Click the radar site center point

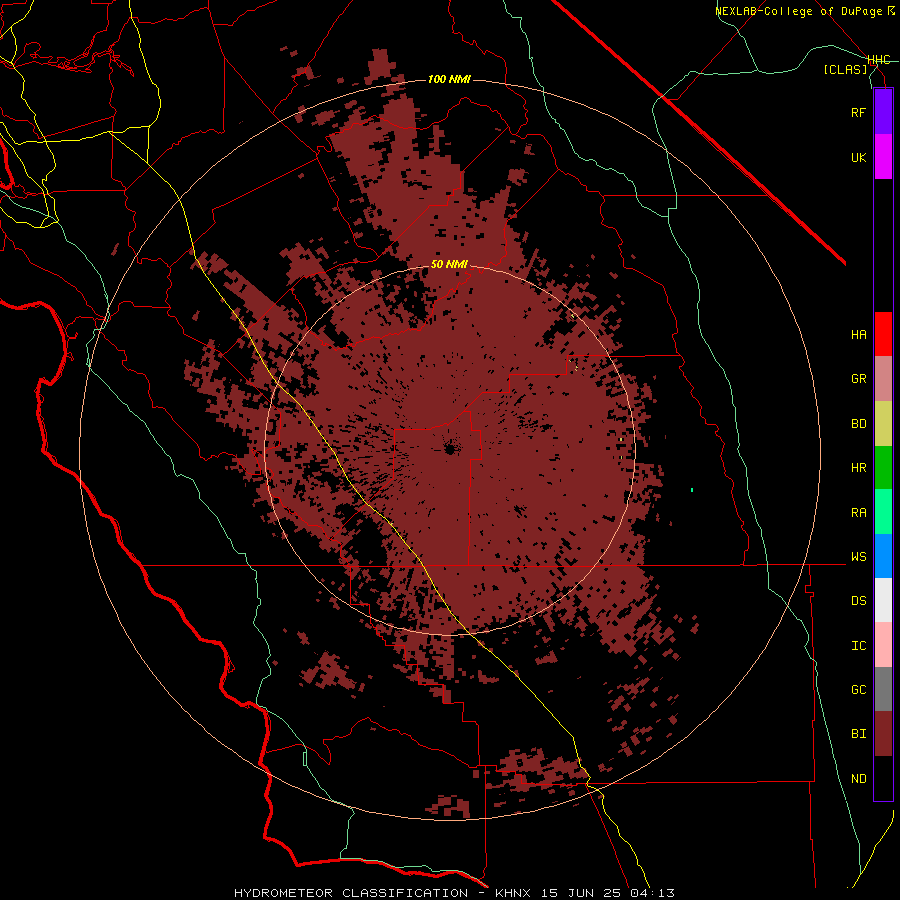[x=450, y=448]
